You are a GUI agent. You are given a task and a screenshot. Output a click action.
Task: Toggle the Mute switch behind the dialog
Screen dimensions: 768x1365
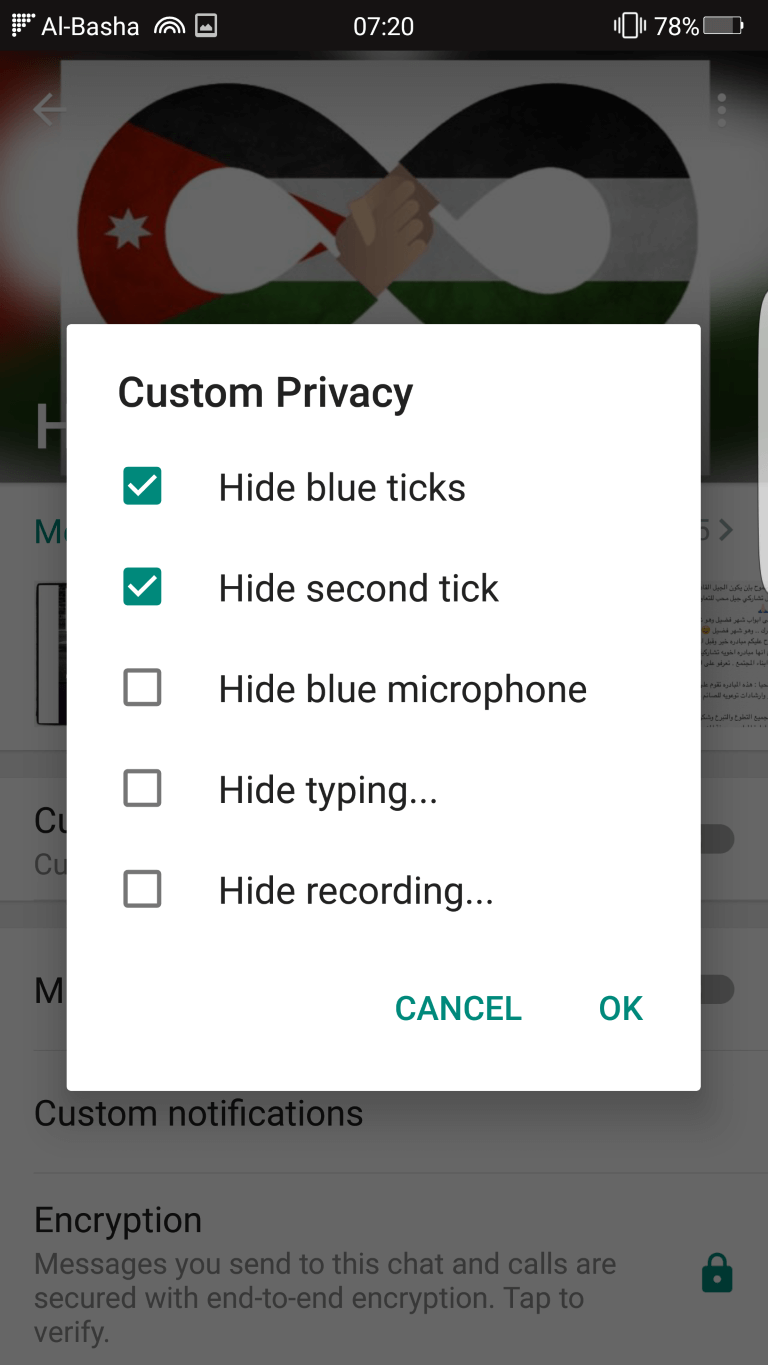click(717, 990)
